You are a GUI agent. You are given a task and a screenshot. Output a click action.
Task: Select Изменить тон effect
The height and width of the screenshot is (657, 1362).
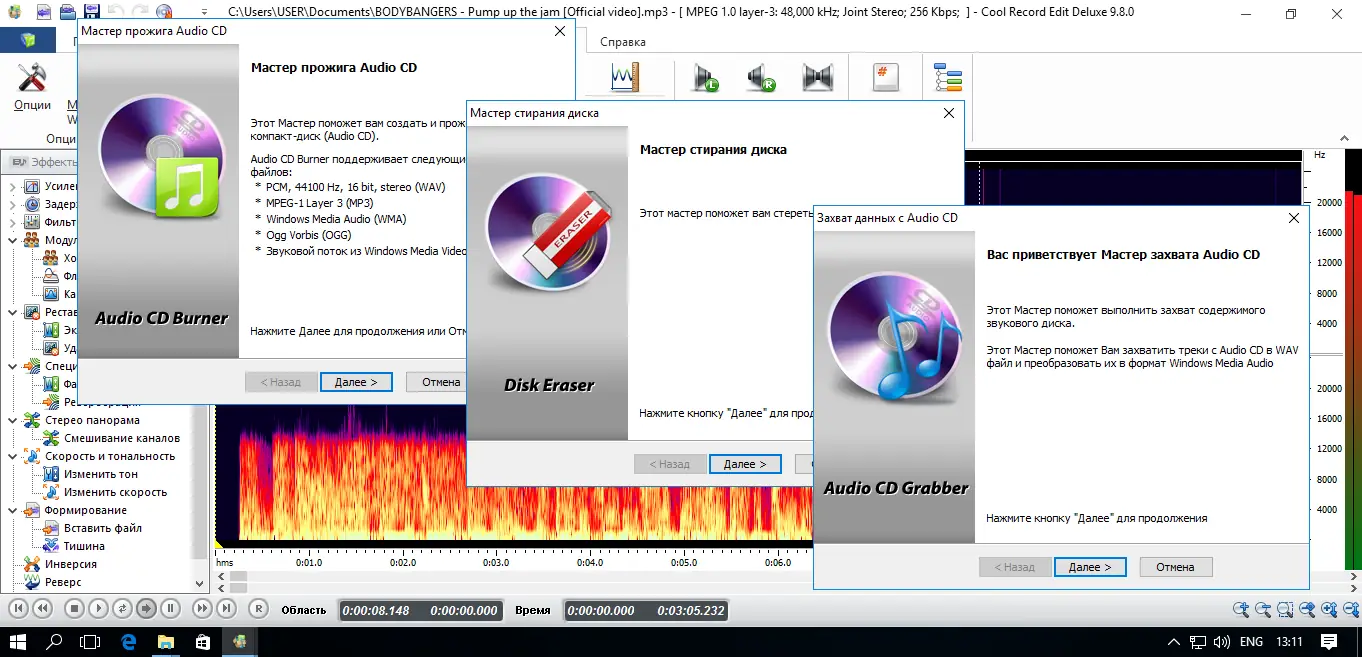pos(101,474)
